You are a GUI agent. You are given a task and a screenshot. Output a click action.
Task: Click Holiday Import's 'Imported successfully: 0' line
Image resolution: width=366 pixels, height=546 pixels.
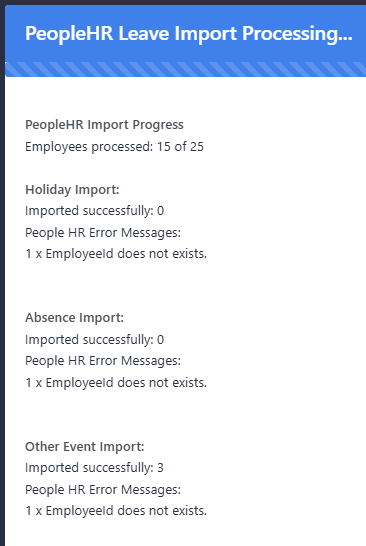coord(94,211)
